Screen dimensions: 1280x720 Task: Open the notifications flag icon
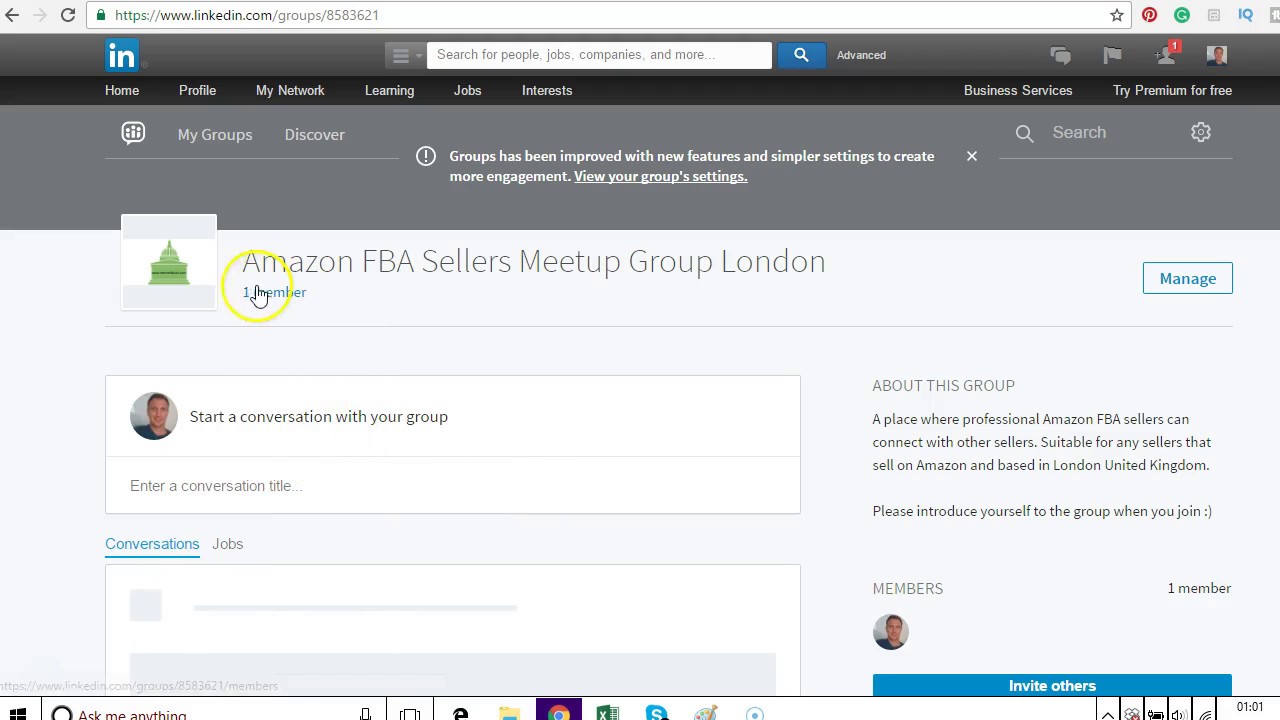pos(1112,55)
